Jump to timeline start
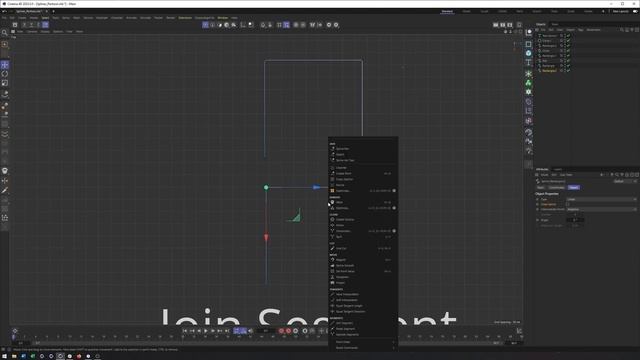 (185, 331)
